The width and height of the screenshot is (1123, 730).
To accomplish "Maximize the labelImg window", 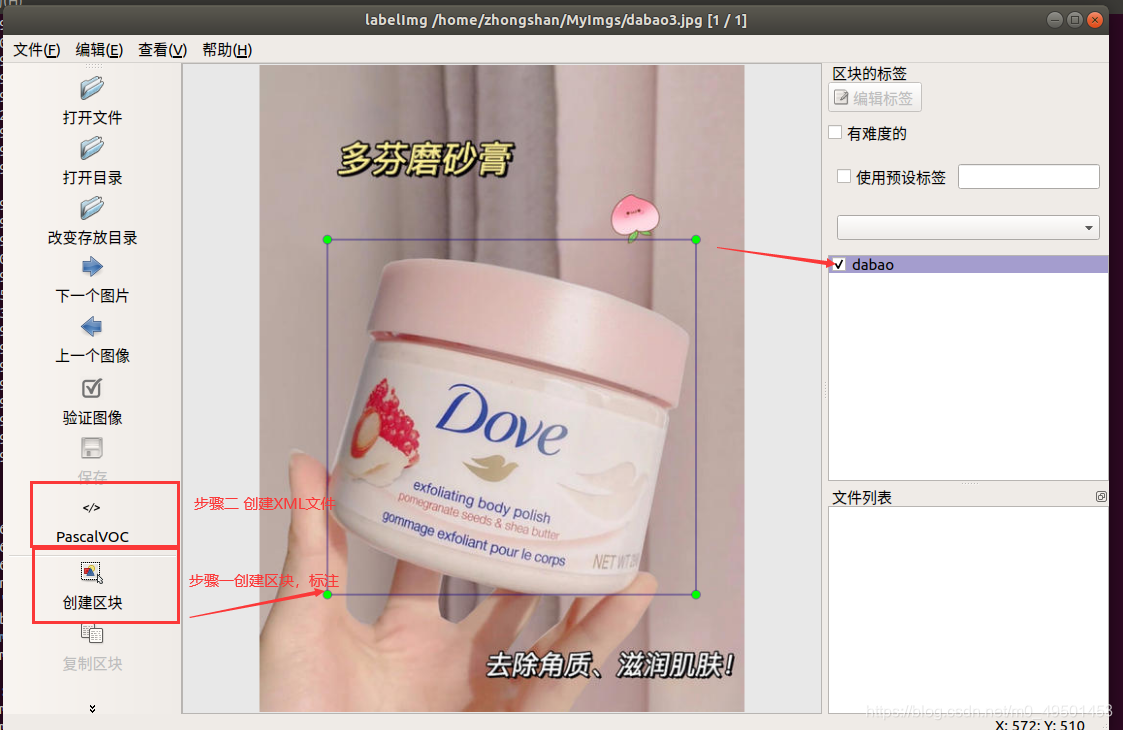I will pos(1075,20).
